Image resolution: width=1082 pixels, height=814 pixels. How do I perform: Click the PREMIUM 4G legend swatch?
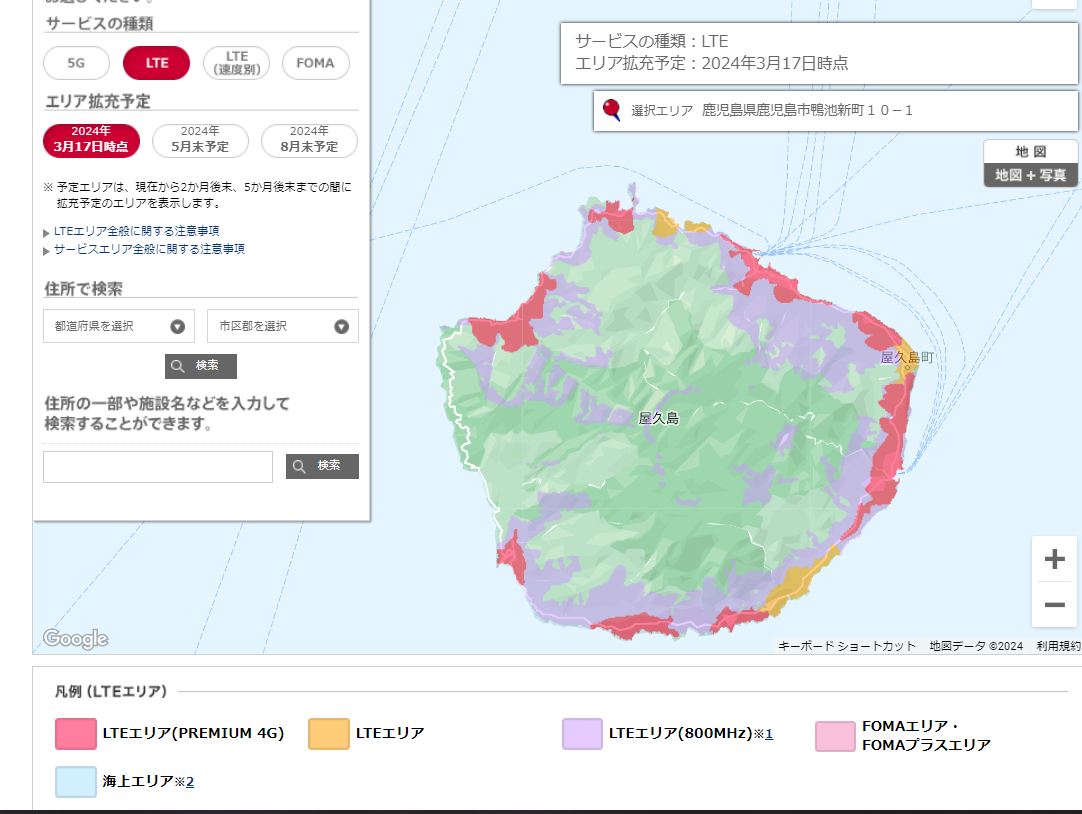(x=76, y=734)
